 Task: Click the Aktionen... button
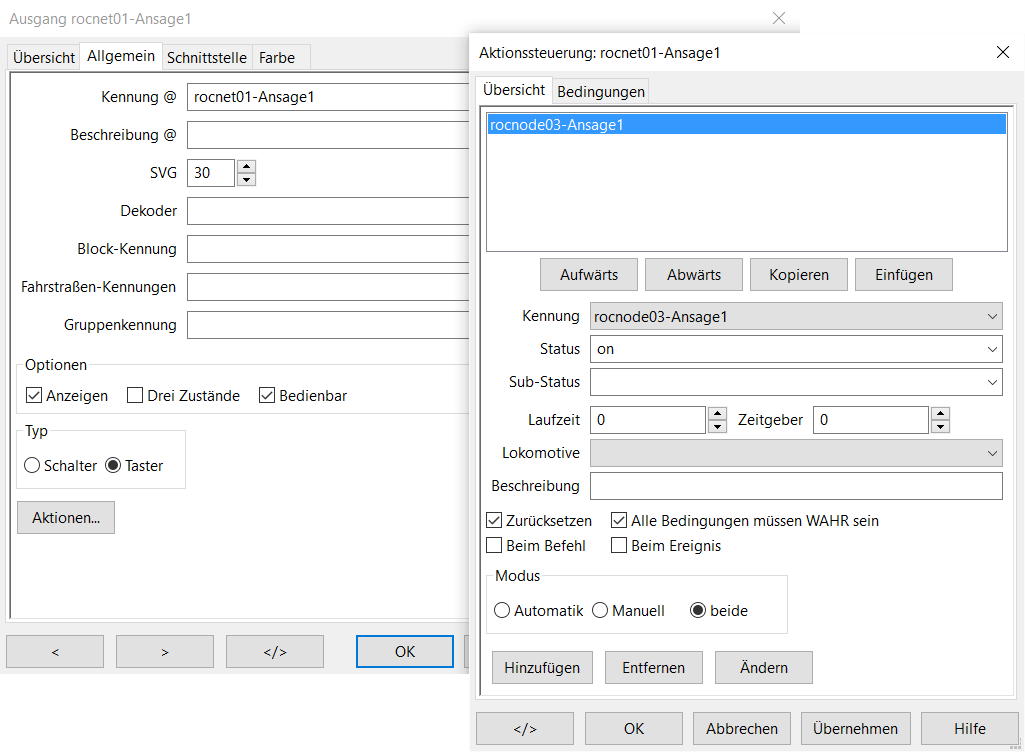point(66,518)
